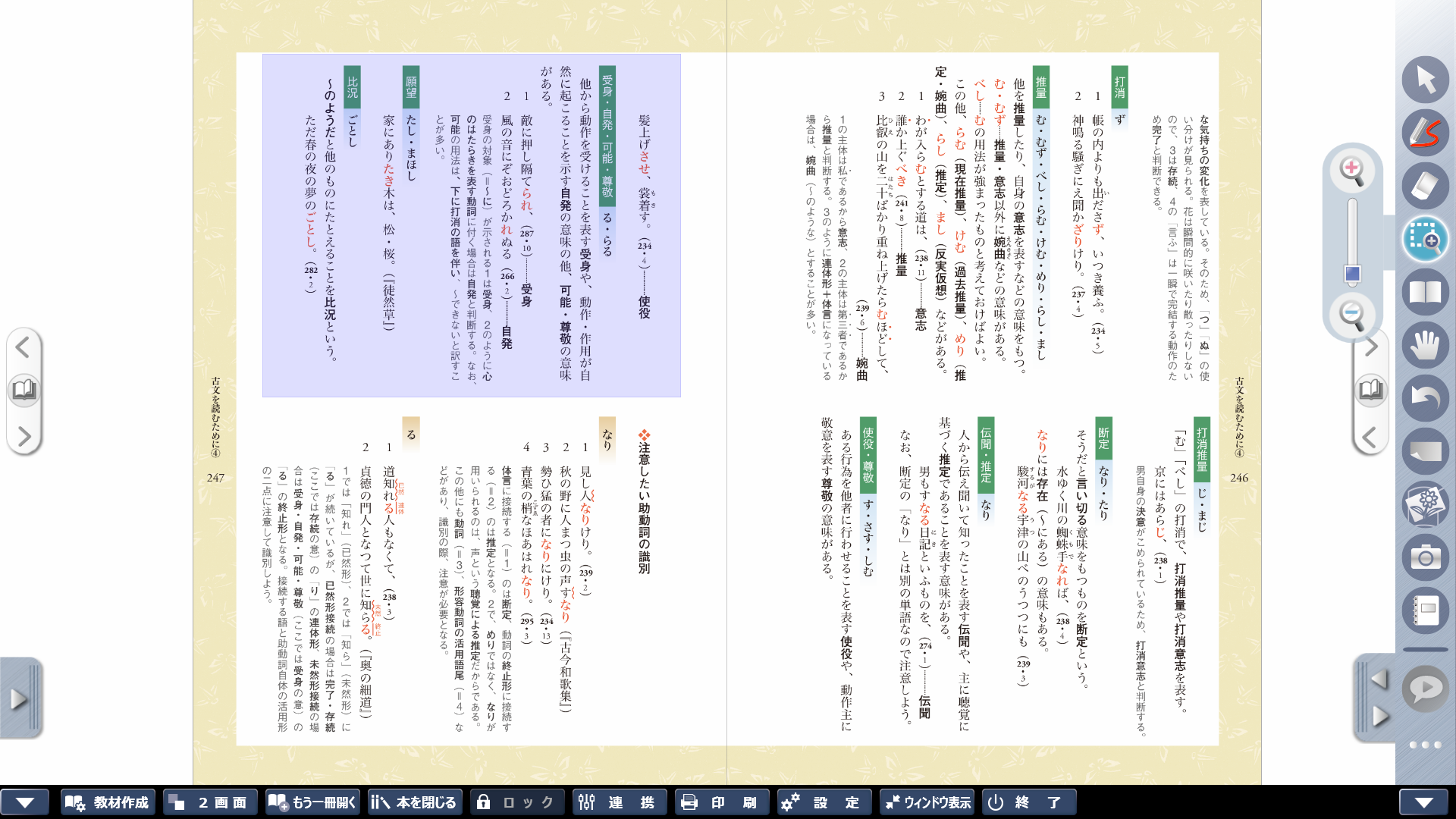Choose the eraser tool
1456x819 pixels.
tap(1425, 186)
